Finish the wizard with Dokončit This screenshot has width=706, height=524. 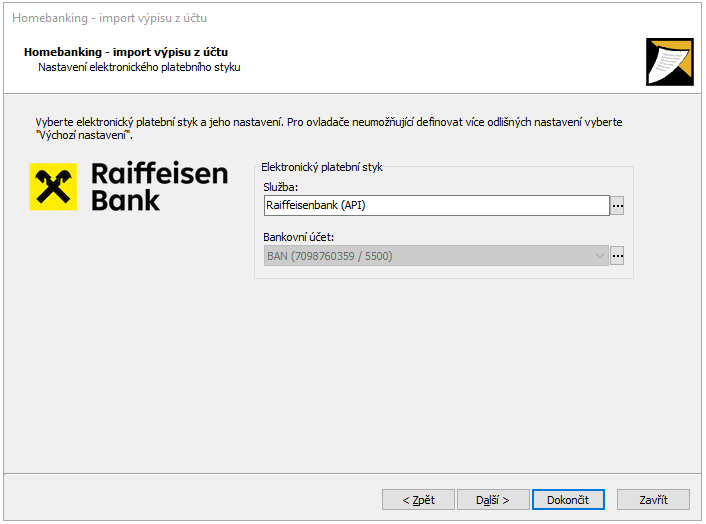coord(568,500)
